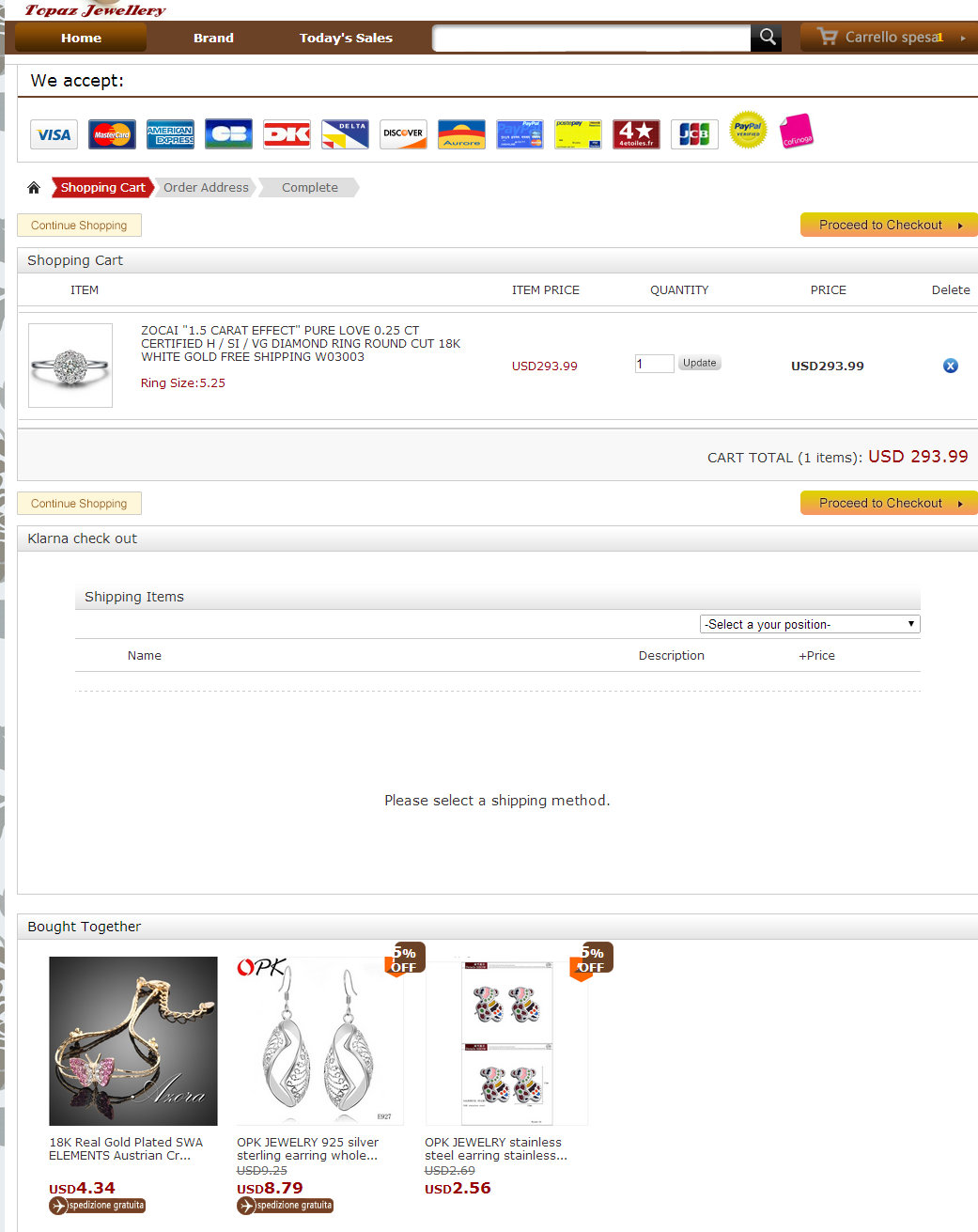Click the MasterCard payment icon
Screen dimensions: 978x1232
coord(112,134)
